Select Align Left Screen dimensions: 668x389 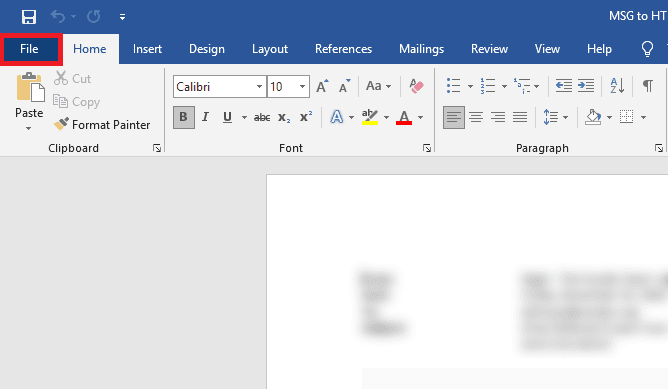point(454,117)
